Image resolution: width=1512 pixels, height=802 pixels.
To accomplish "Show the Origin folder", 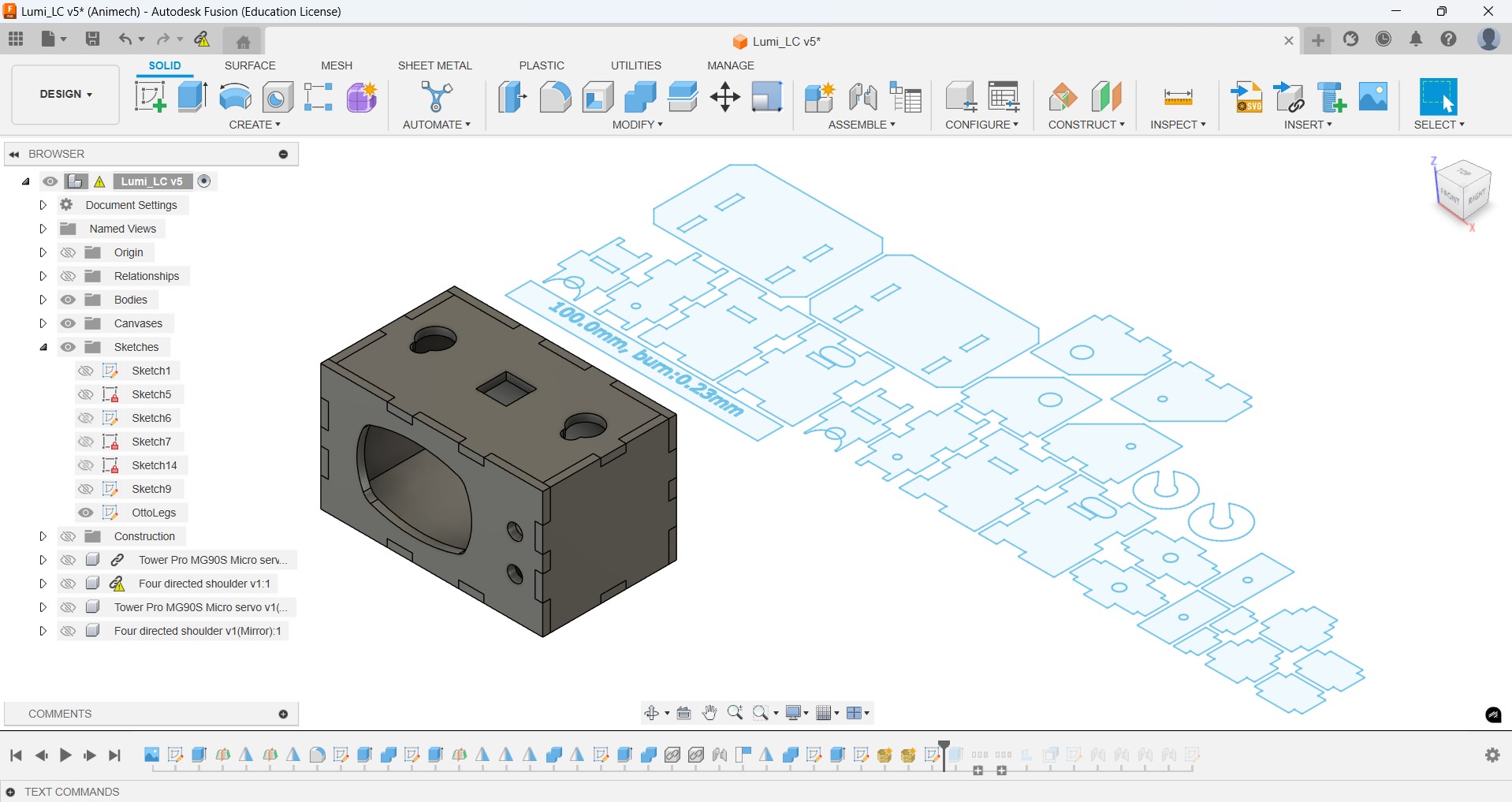I will tap(68, 252).
